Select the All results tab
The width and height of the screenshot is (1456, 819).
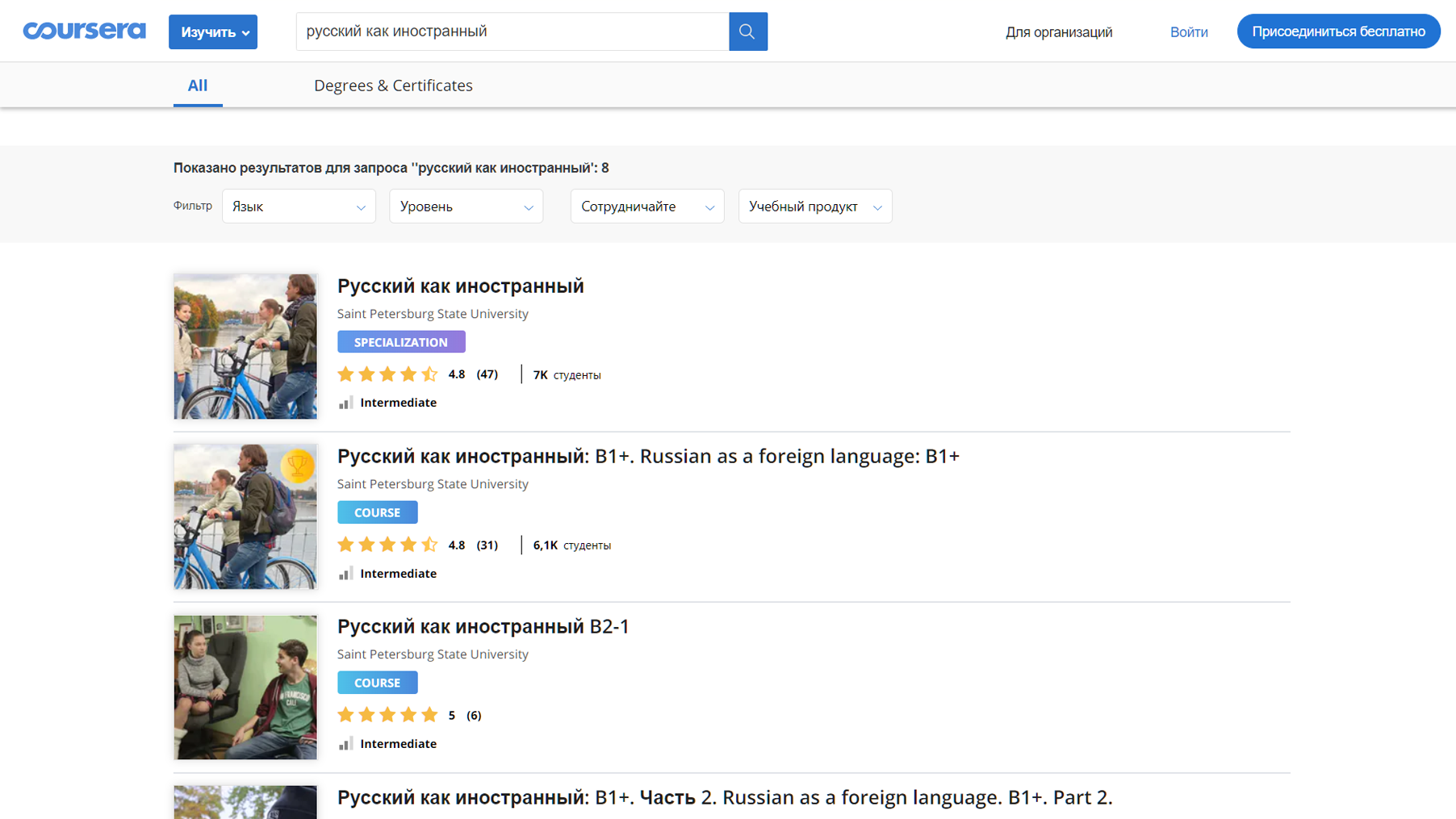198,85
